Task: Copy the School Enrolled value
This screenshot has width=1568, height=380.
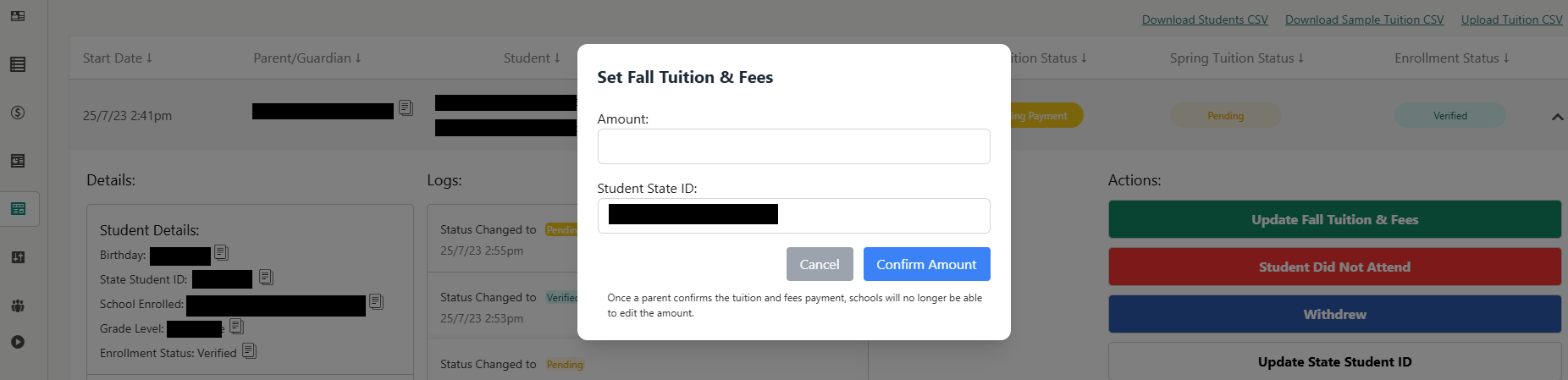Action: click(377, 301)
